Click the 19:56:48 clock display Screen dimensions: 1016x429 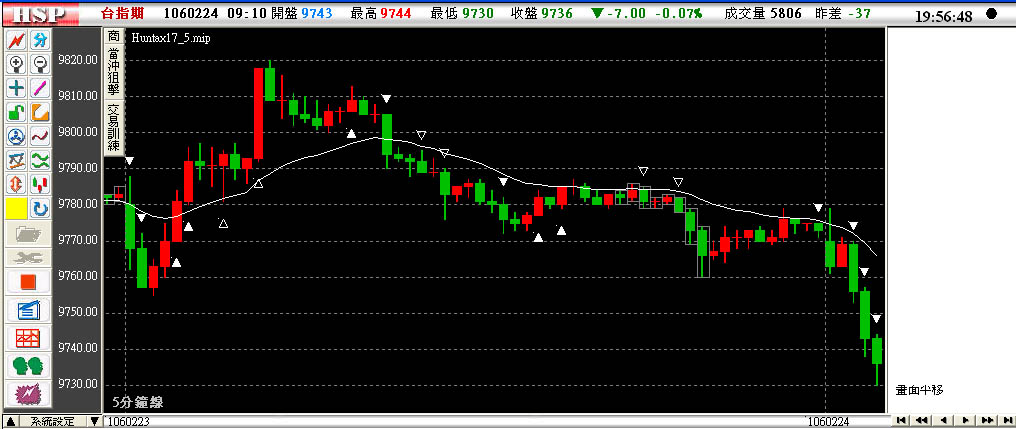(943, 16)
